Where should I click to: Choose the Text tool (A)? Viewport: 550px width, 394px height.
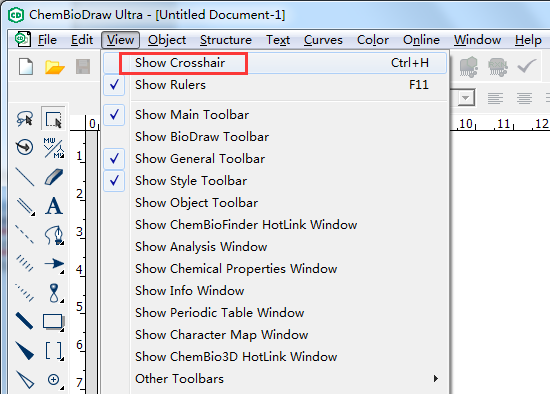[x=54, y=206]
